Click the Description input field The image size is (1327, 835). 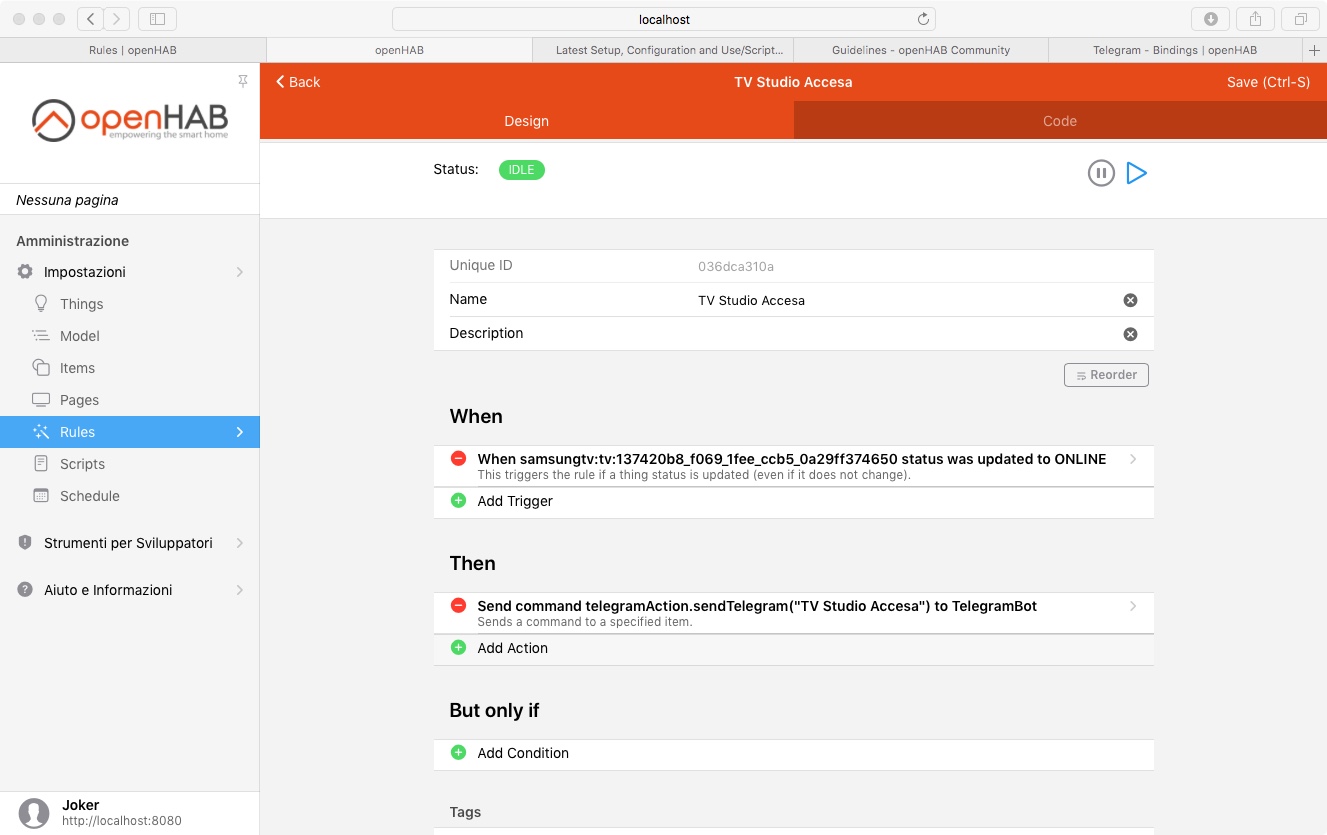coord(905,334)
